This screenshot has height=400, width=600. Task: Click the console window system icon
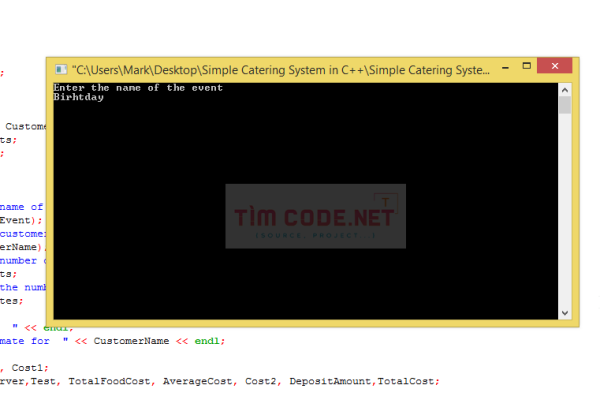(61, 69)
